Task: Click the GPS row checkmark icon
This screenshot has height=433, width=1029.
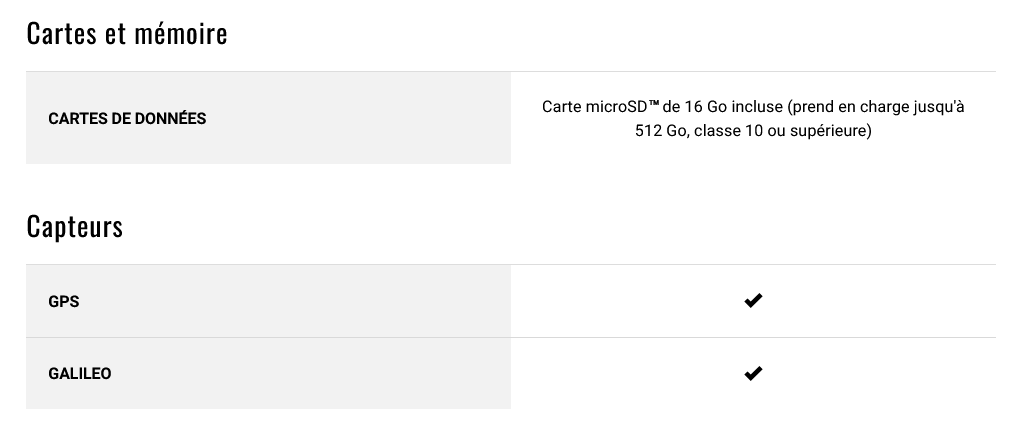Action: click(x=753, y=300)
